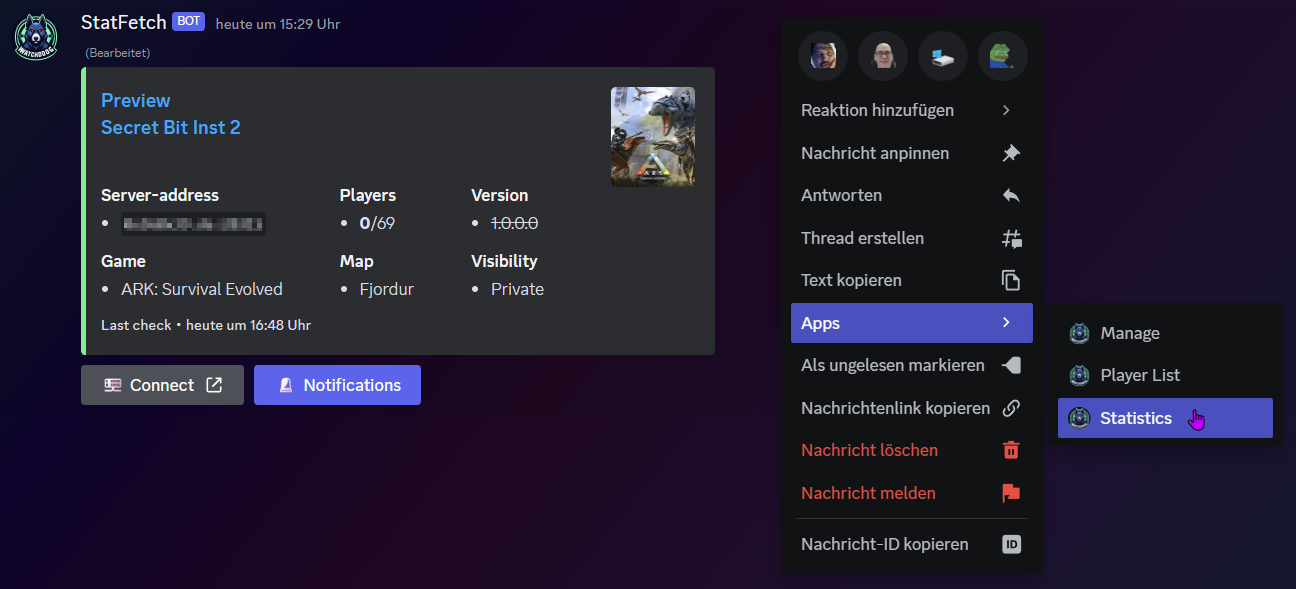Click the StatFetch bot avatar

[36, 37]
